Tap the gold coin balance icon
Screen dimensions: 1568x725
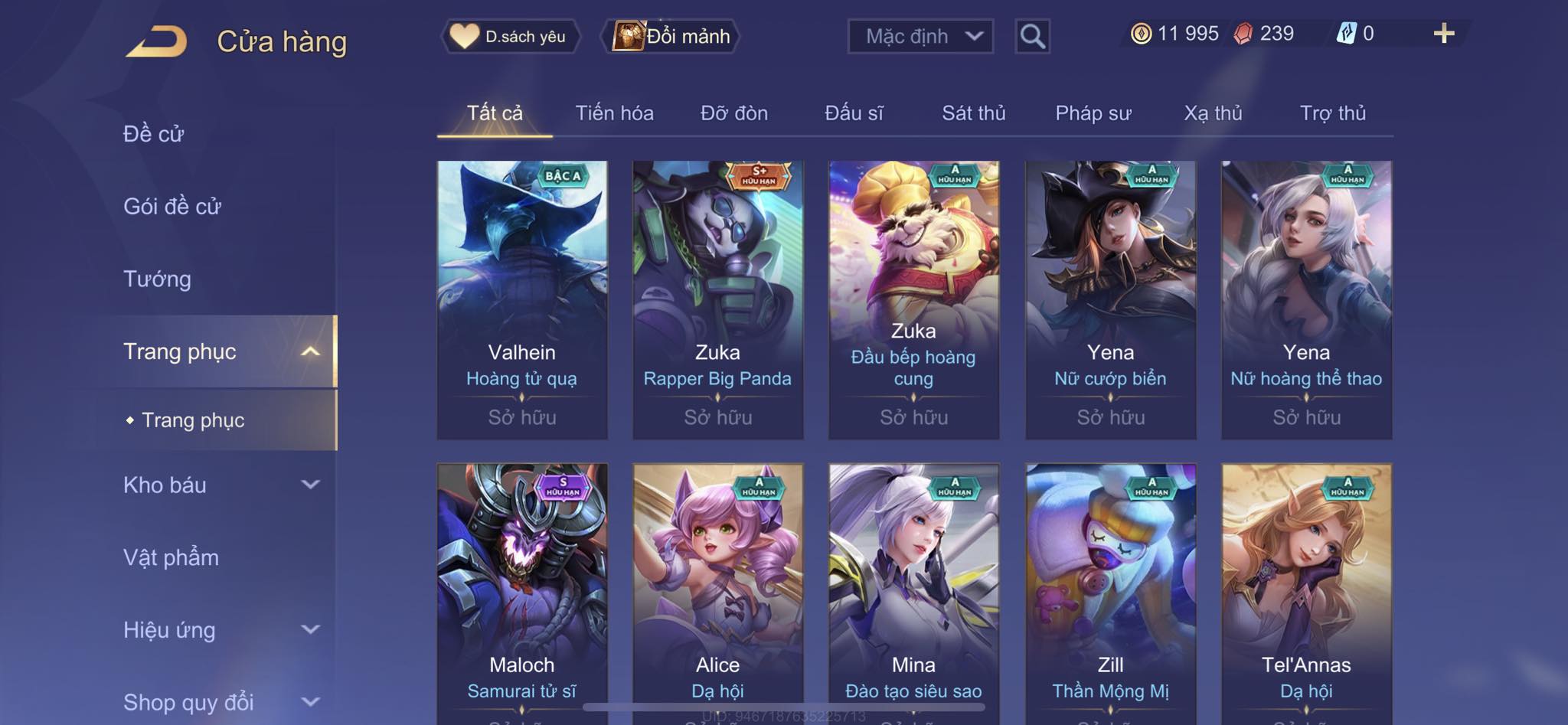point(1141,34)
